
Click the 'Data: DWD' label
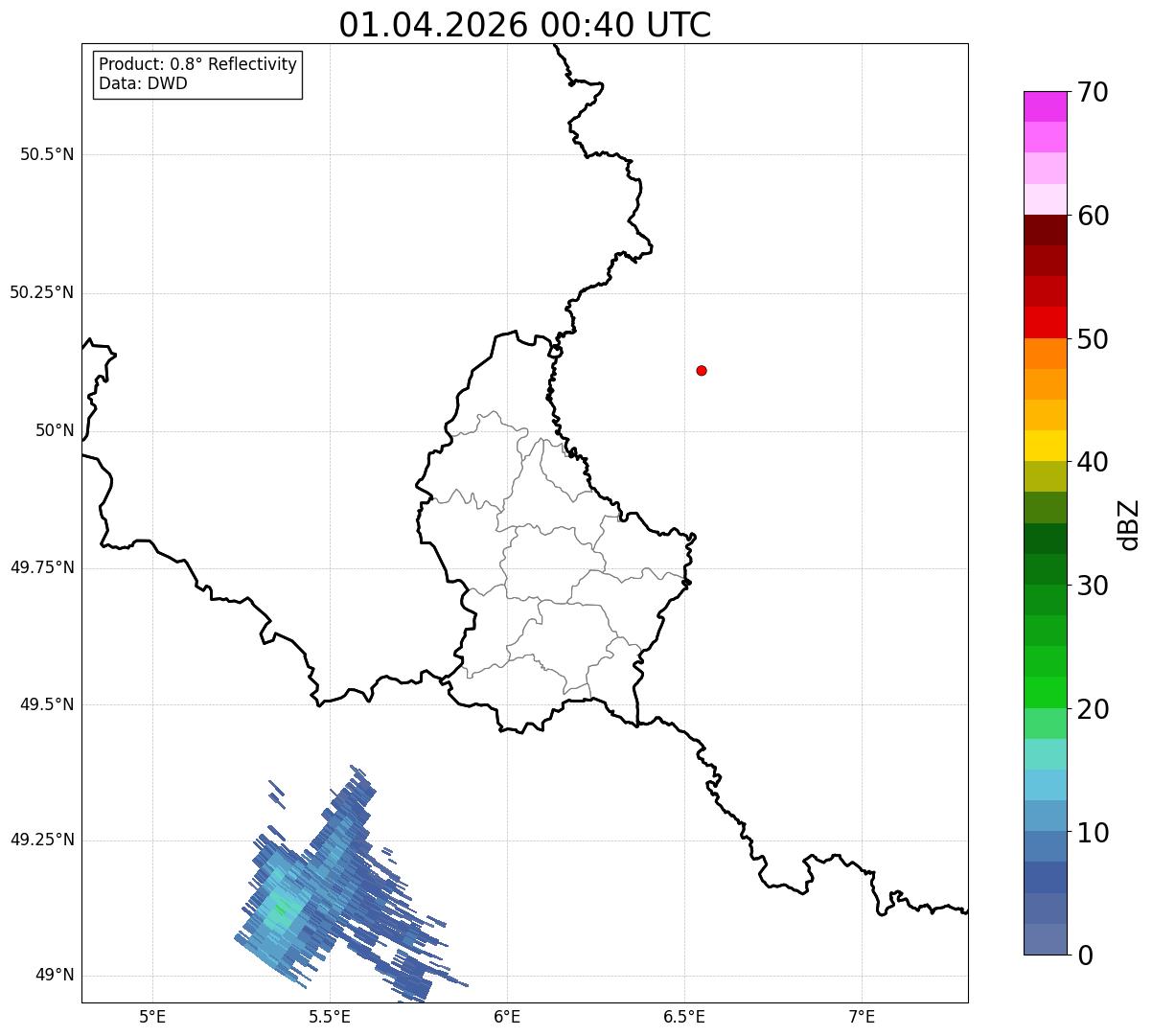tap(143, 83)
